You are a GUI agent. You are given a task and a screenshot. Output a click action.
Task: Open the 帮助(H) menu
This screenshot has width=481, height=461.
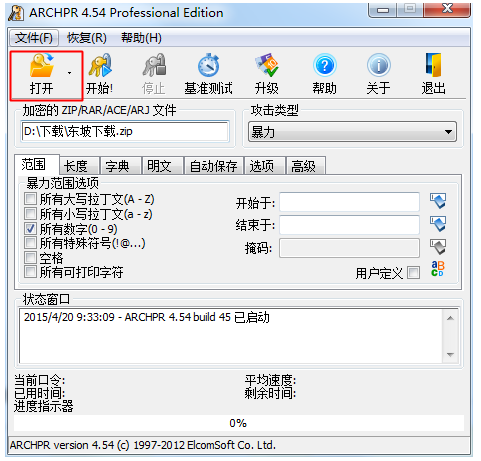pos(141,38)
